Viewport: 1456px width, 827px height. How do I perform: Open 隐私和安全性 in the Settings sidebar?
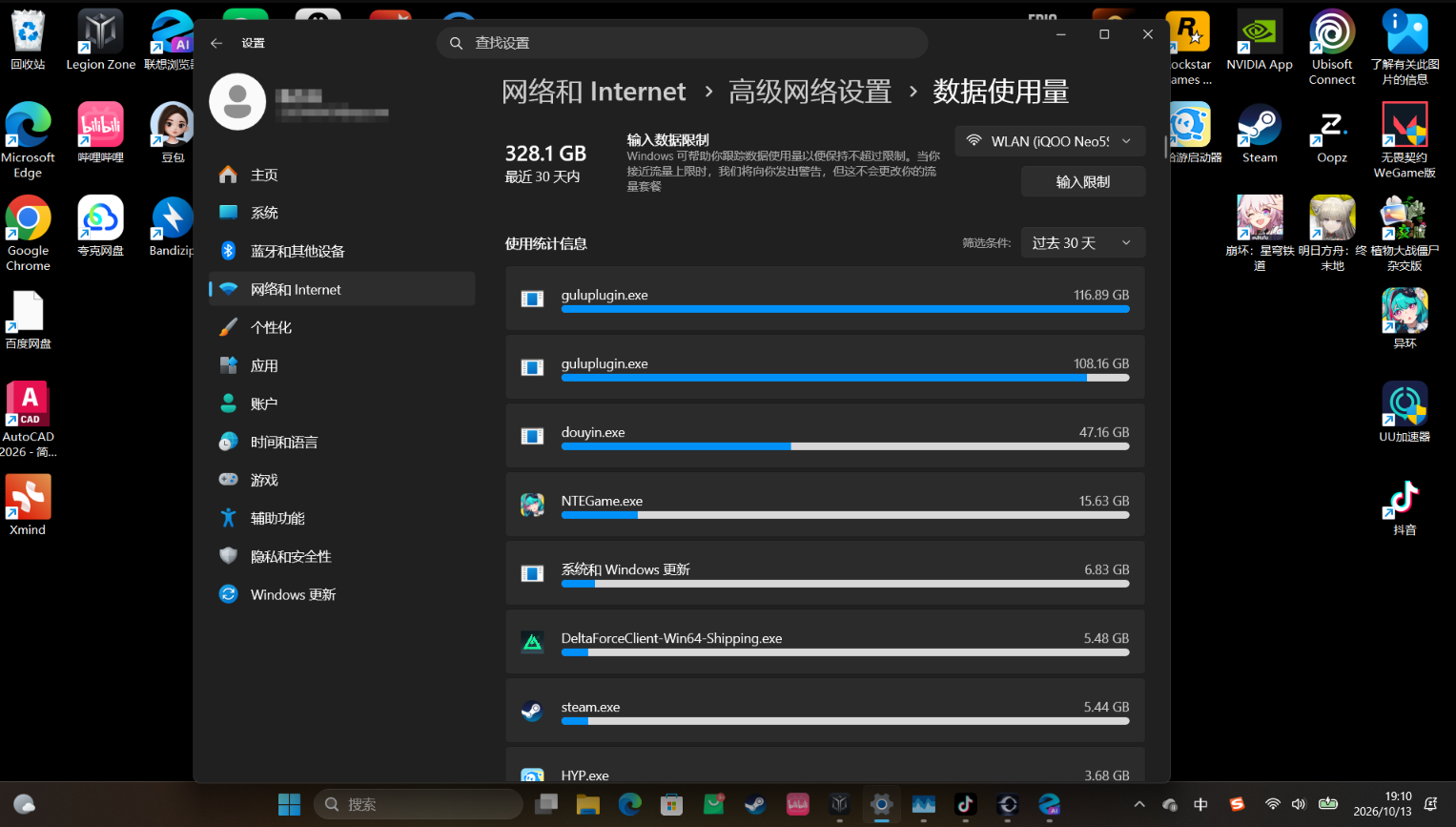(342, 556)
